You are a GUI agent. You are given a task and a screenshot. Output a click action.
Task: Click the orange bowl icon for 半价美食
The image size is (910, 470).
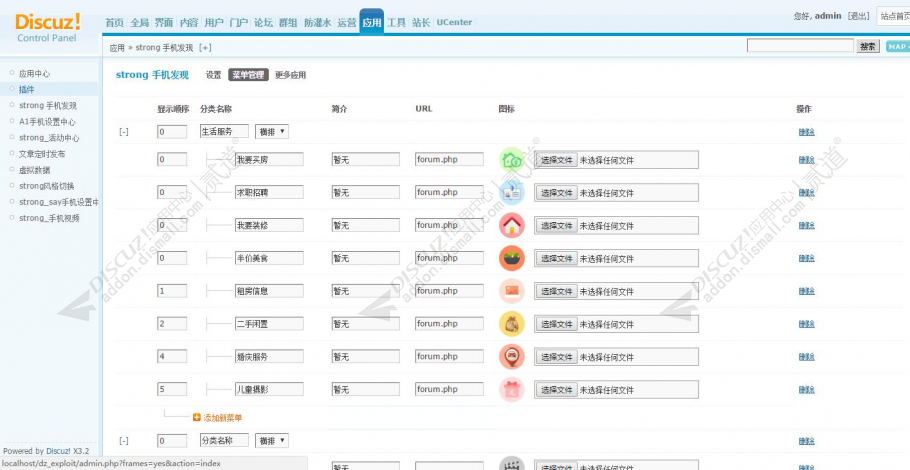click(511, 258)
